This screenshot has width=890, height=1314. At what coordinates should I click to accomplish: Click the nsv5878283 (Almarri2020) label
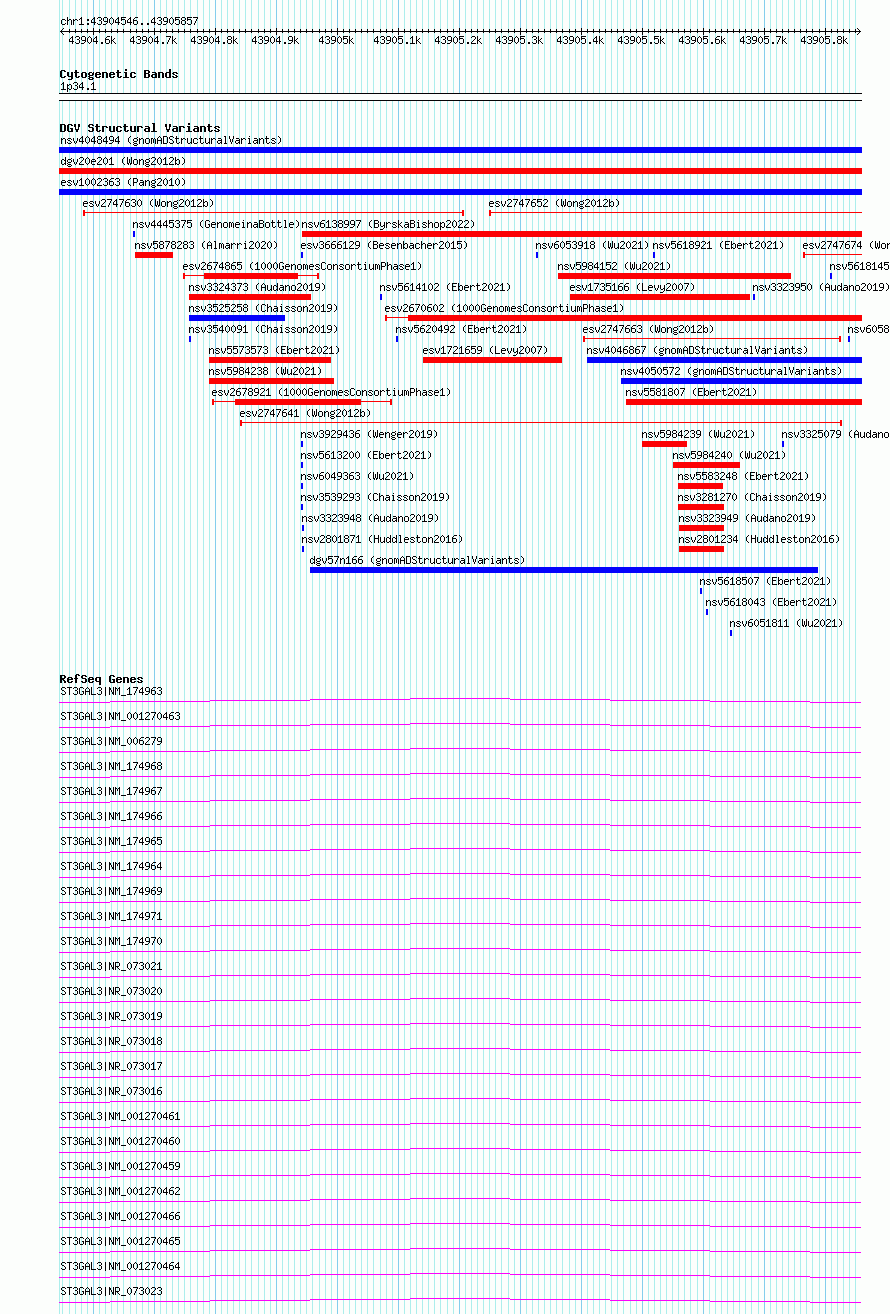pos(207,245)
